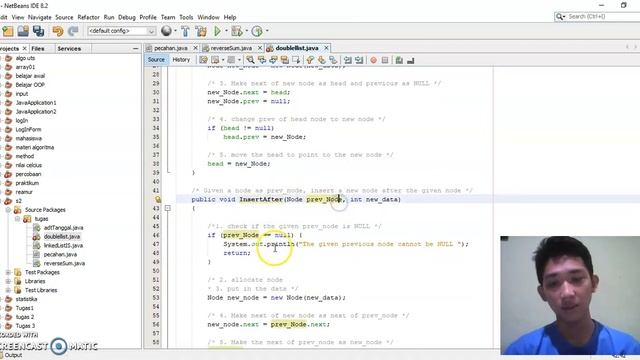This screenshot has width=640, height=360.
Task: Click the Undo arrow icon
Action: pos(58,31)
